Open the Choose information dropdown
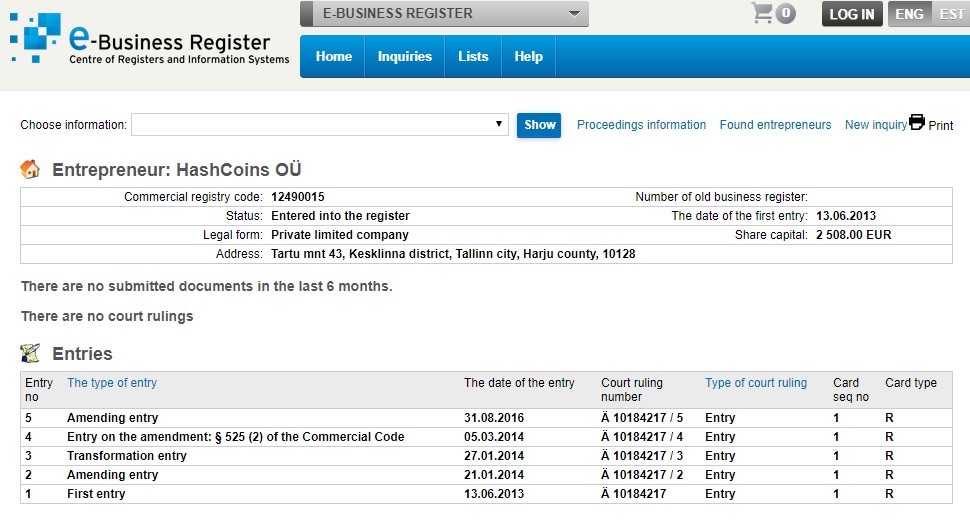 (320, 124)
